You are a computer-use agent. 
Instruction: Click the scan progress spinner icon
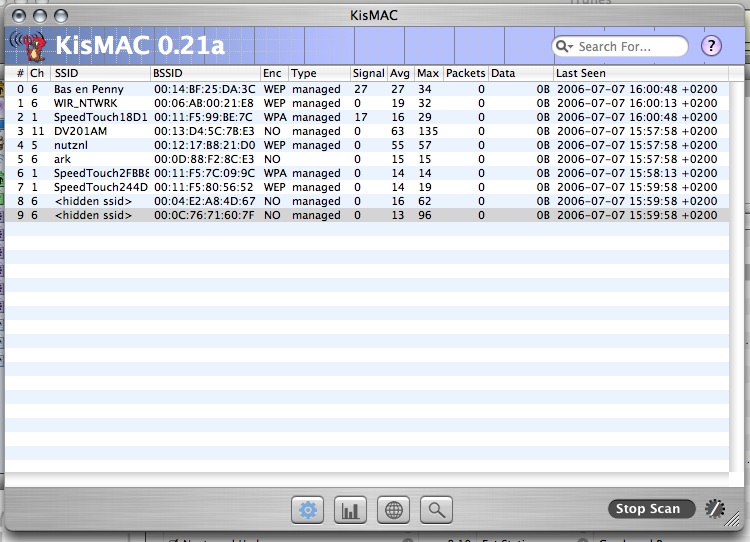point(715,509)
